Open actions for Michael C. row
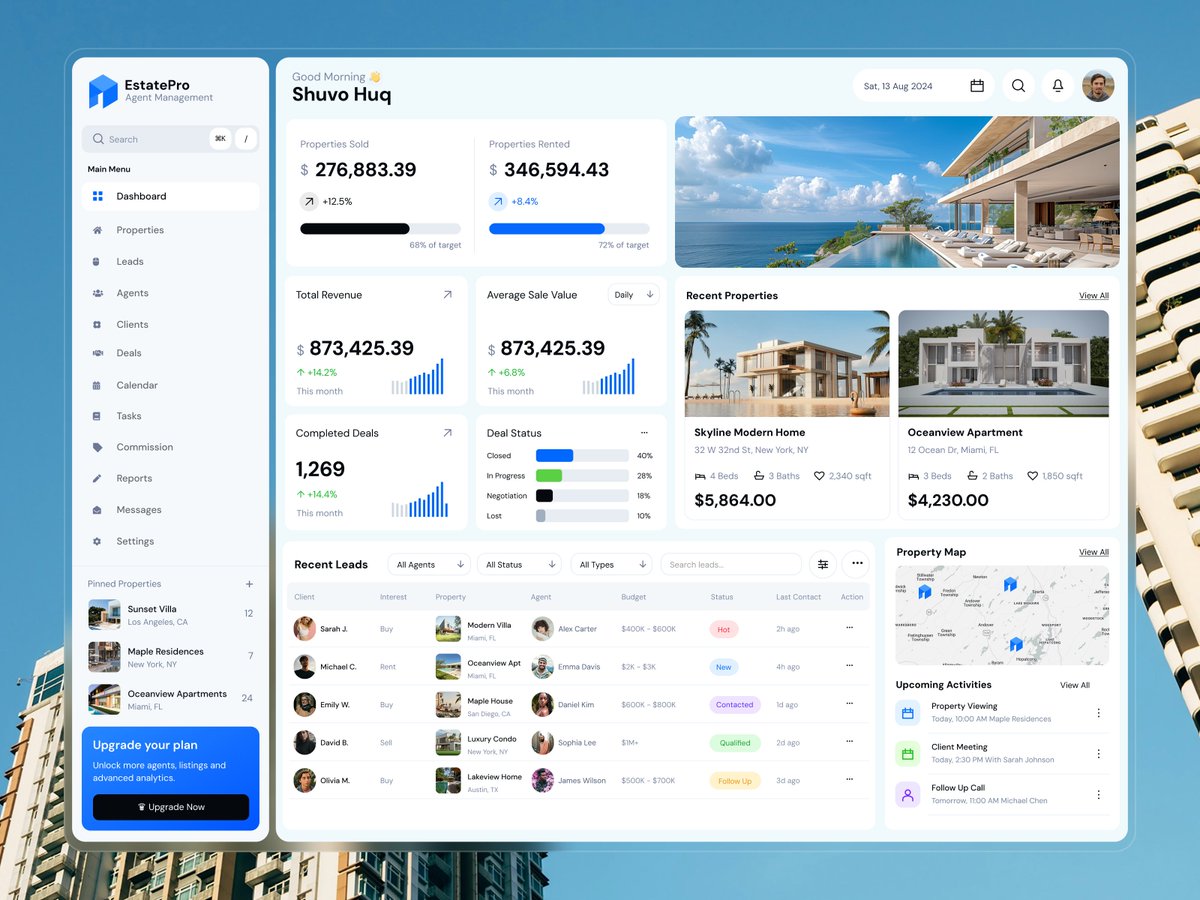 click(x=850, y=665)
